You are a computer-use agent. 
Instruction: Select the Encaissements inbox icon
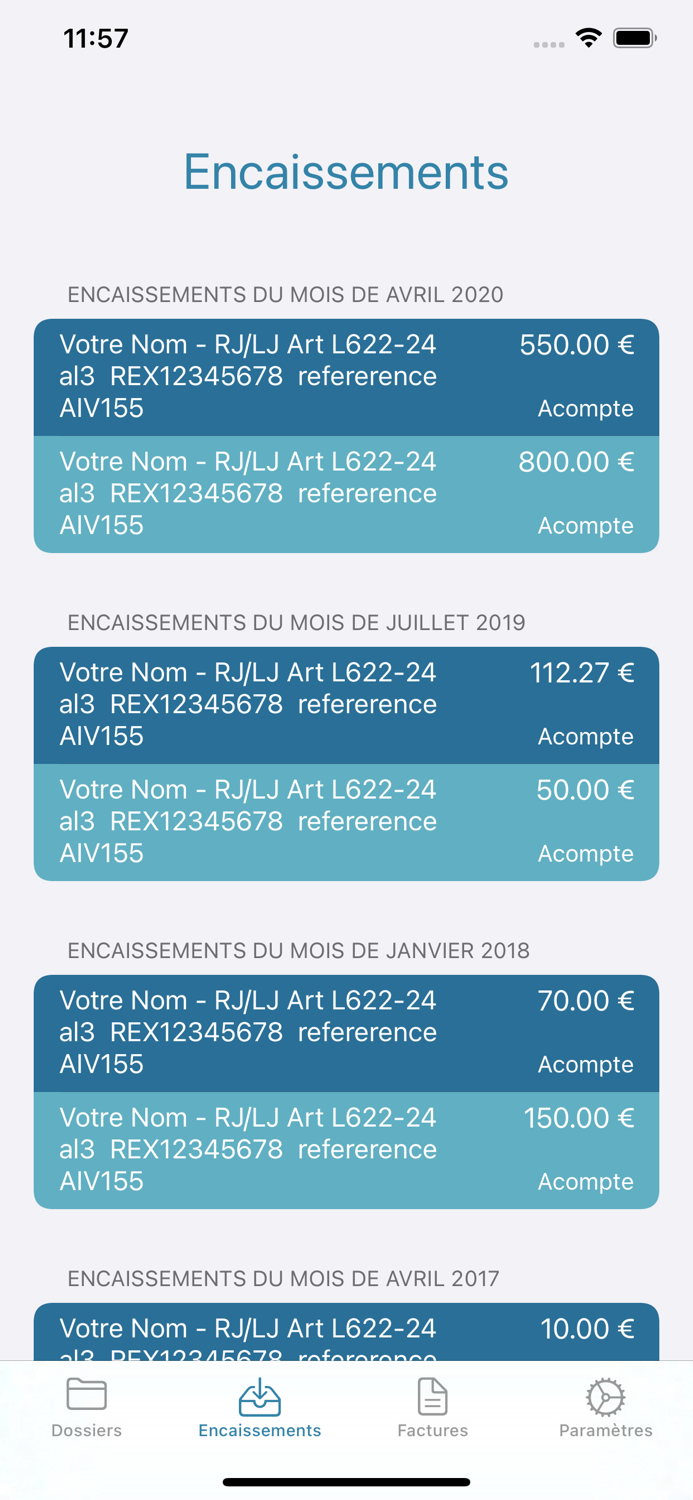[x=259, y=1400]
